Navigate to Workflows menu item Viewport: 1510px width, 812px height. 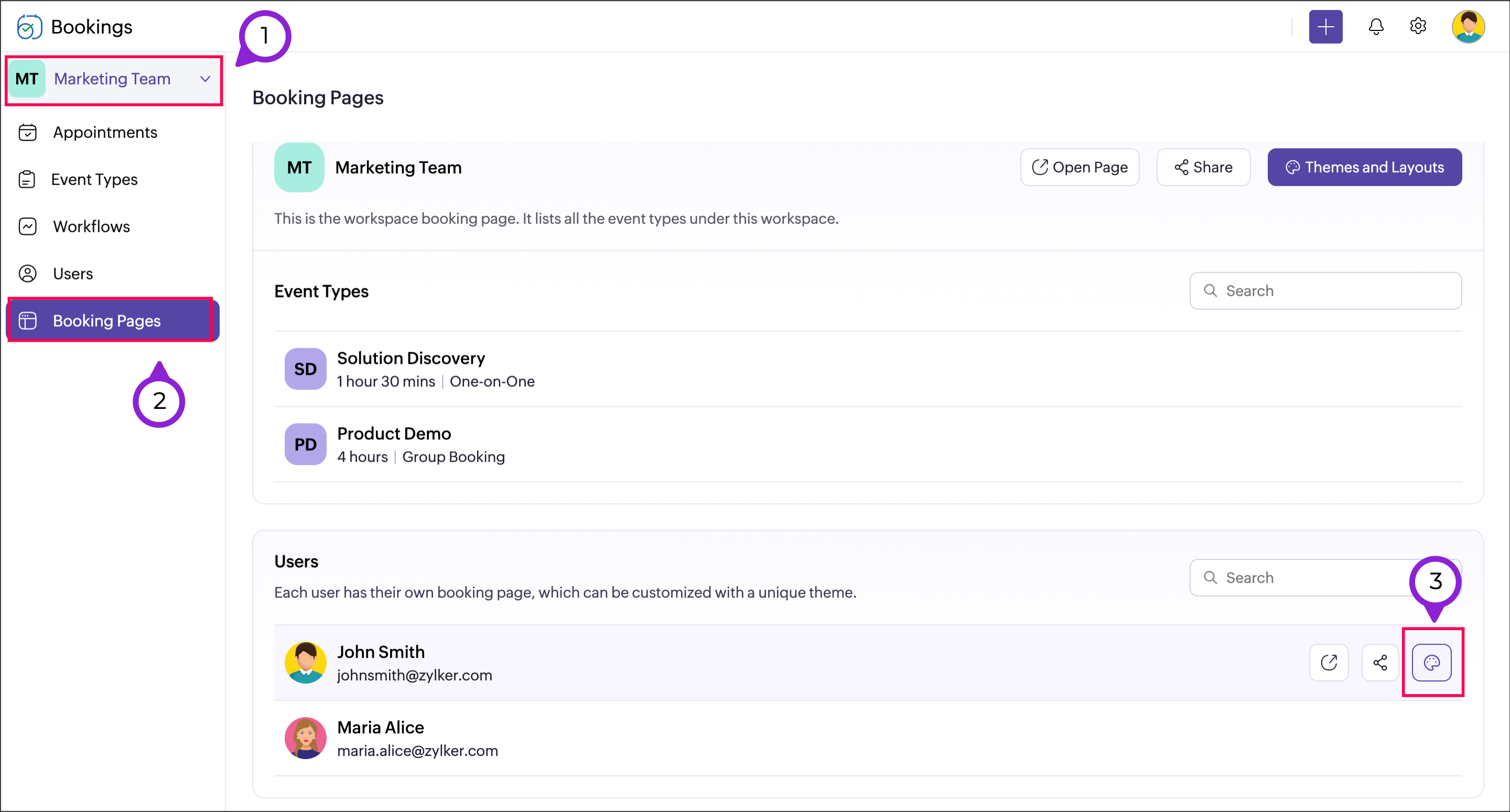(x=91, y=227)
